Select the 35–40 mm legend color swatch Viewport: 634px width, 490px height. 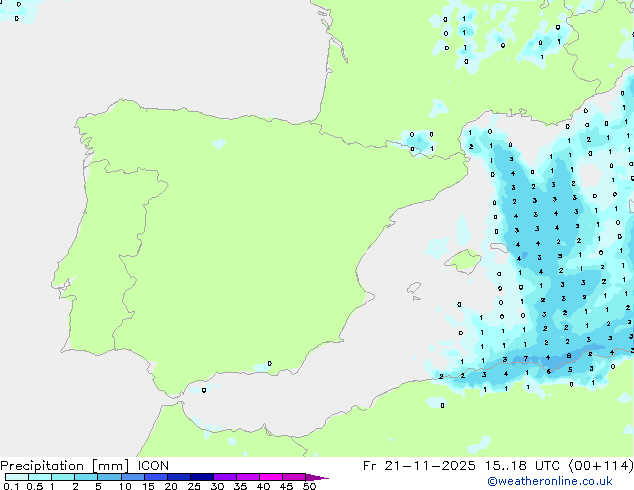(x=247, y=477)
